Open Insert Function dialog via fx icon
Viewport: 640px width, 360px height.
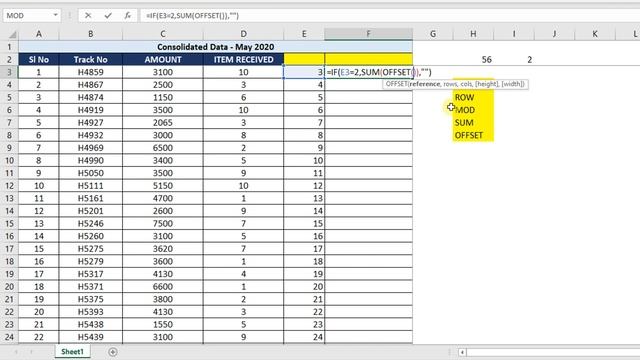coord(128,16)
